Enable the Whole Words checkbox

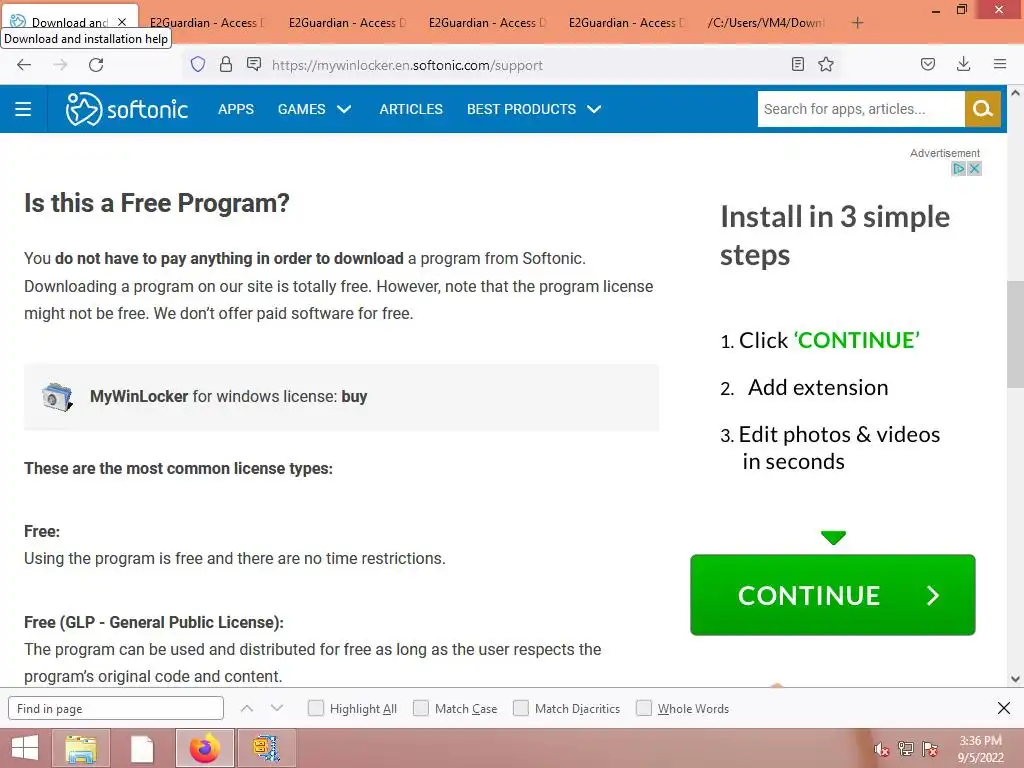click(644, 708)
